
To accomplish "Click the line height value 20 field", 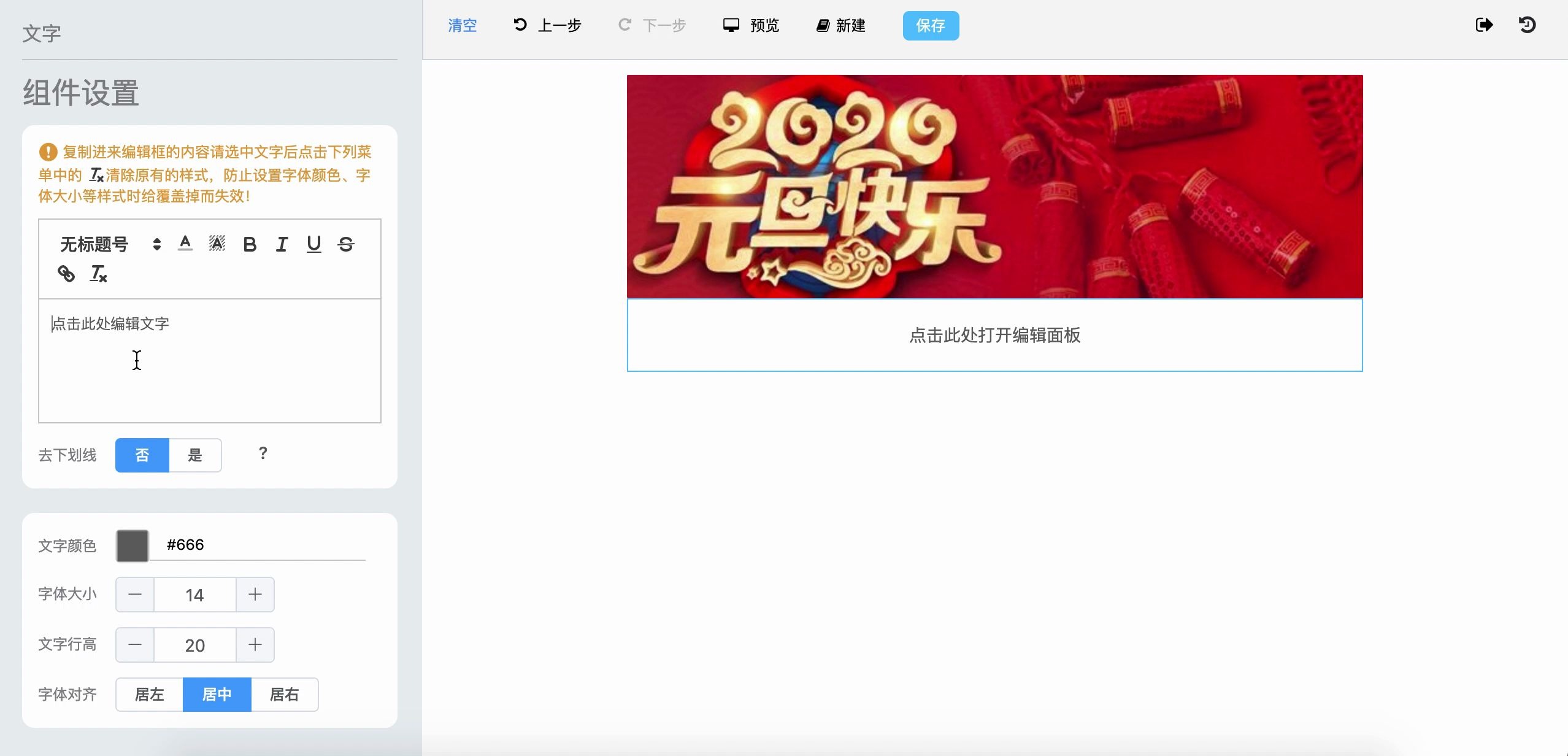I will (x=195, y=645).
